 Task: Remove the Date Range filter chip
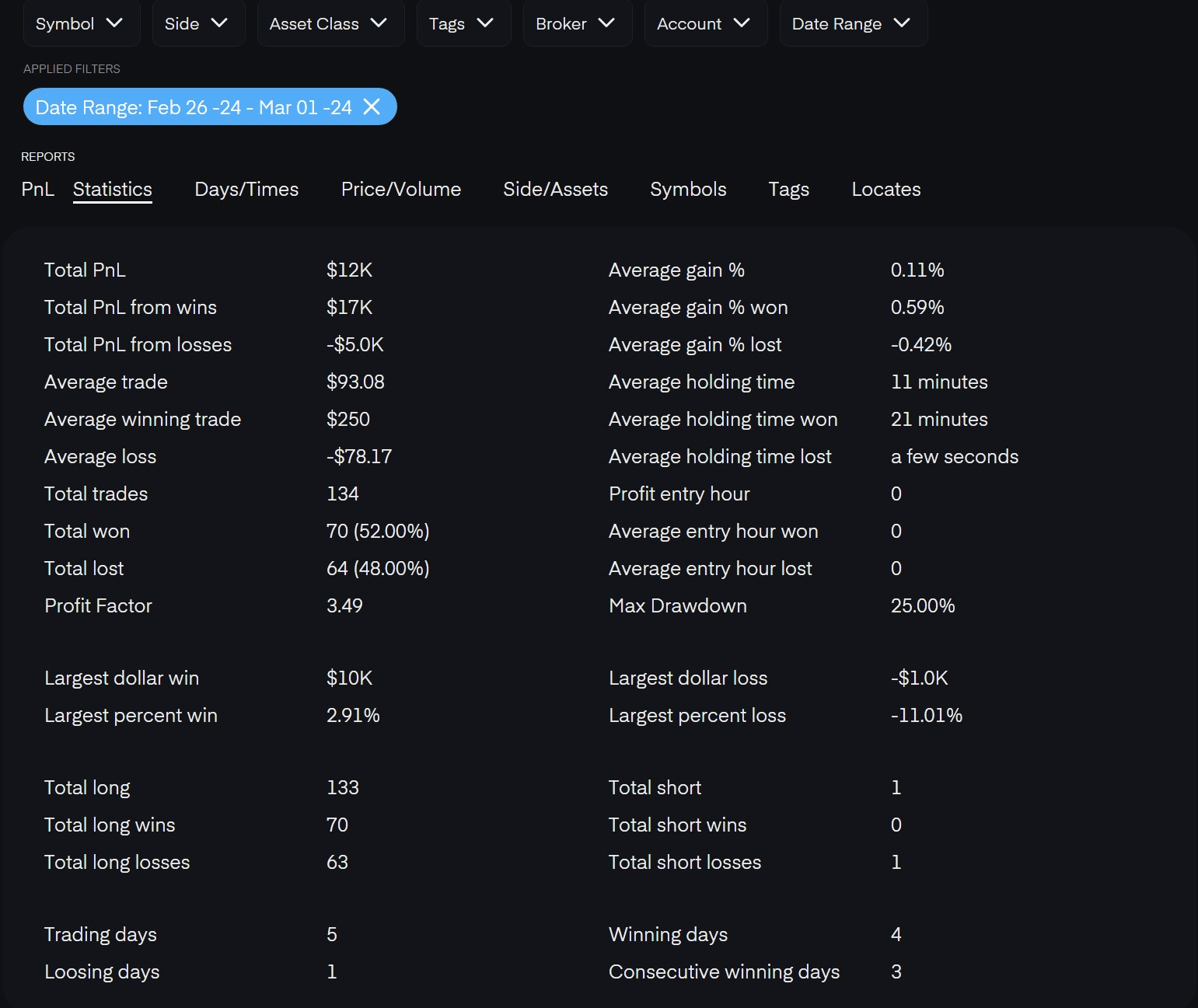click(372, 106)
